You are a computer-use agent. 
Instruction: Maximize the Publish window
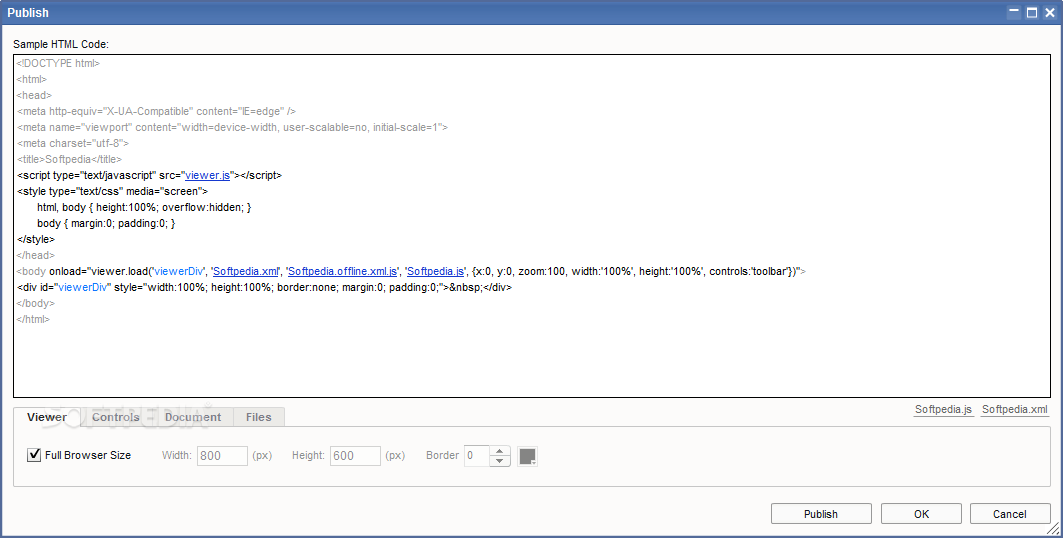(x=1032, y=12)
